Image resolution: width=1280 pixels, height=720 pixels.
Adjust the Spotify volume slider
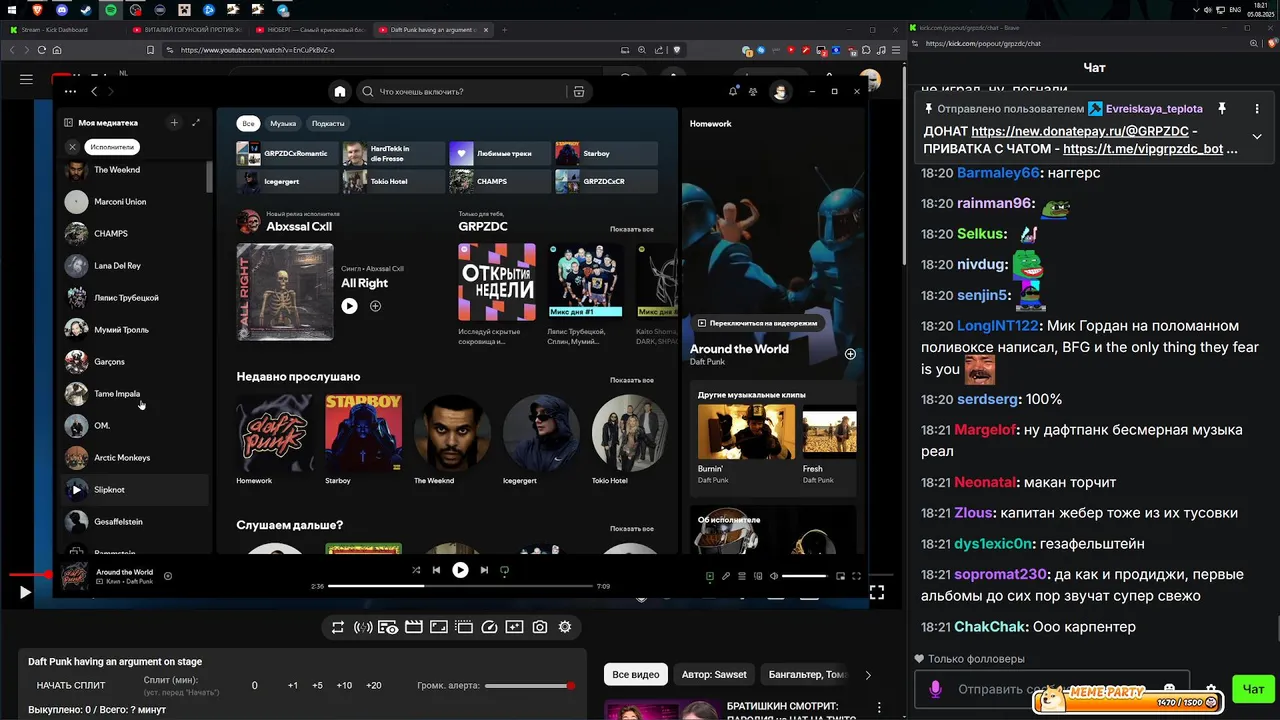pos(805,576)
